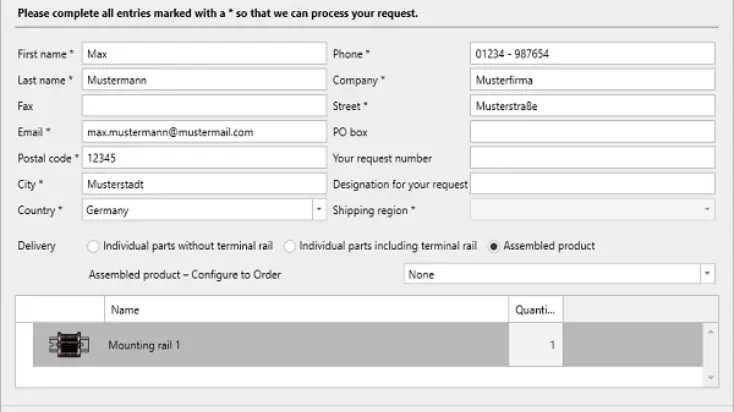Click the Company input field
The image size is (734, 412).
pyautogui.click(x=592, y=80)
